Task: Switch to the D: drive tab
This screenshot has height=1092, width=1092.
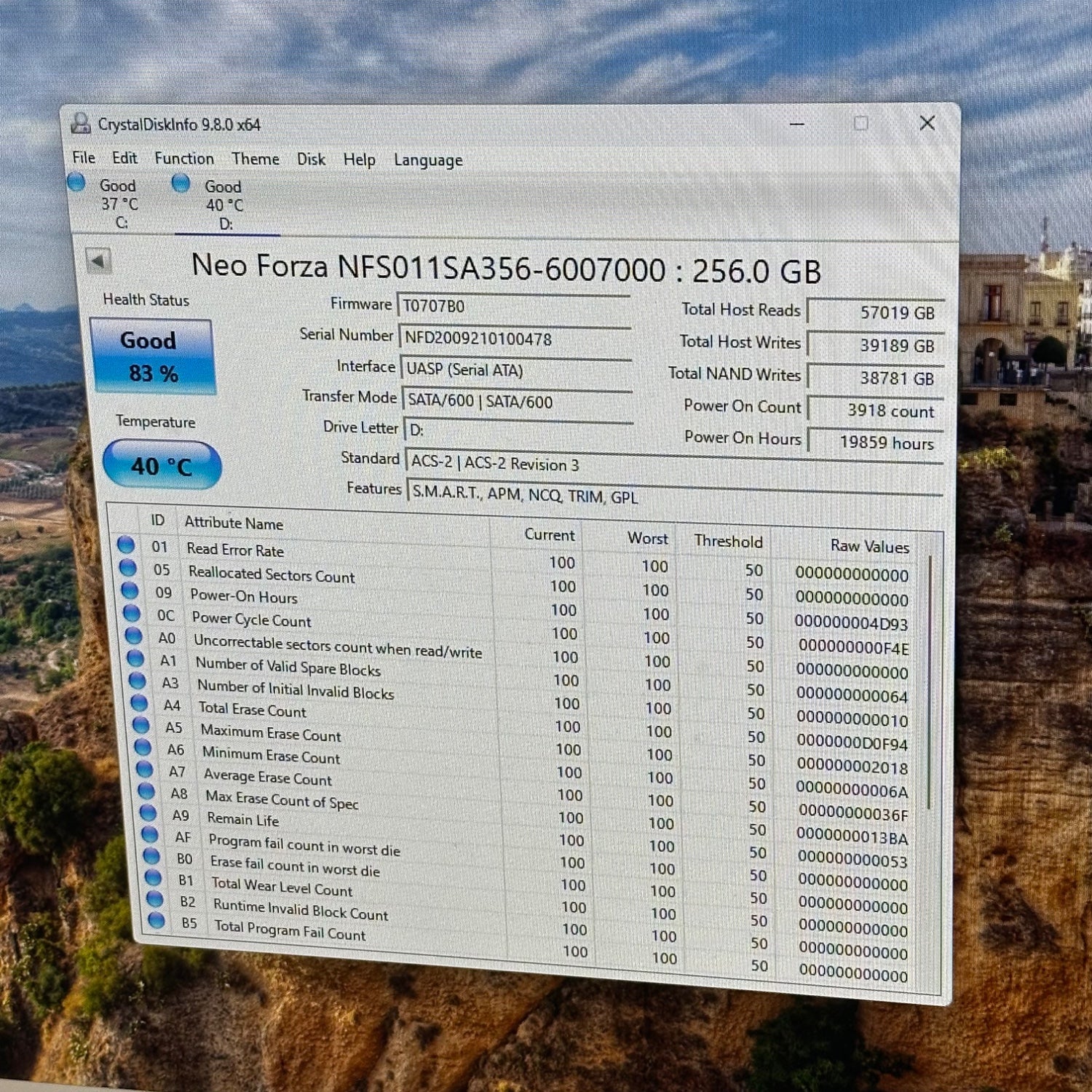Action: [226, 205]
